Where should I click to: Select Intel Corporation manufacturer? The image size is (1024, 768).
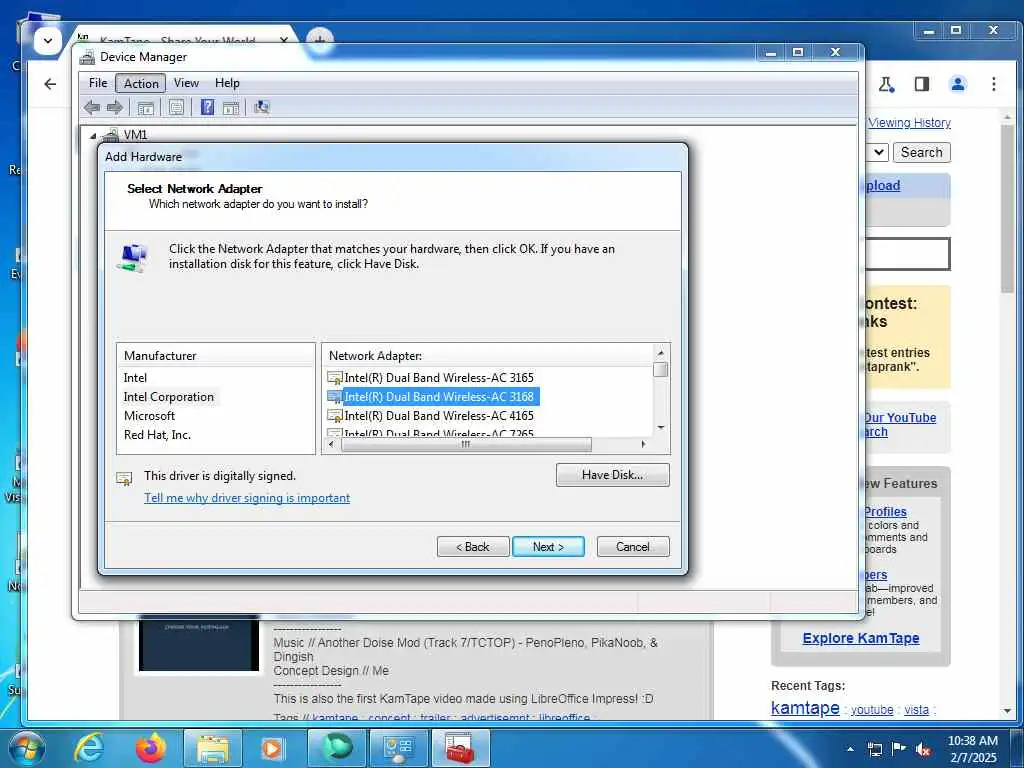pyautogui.click(x=168, y=396)
